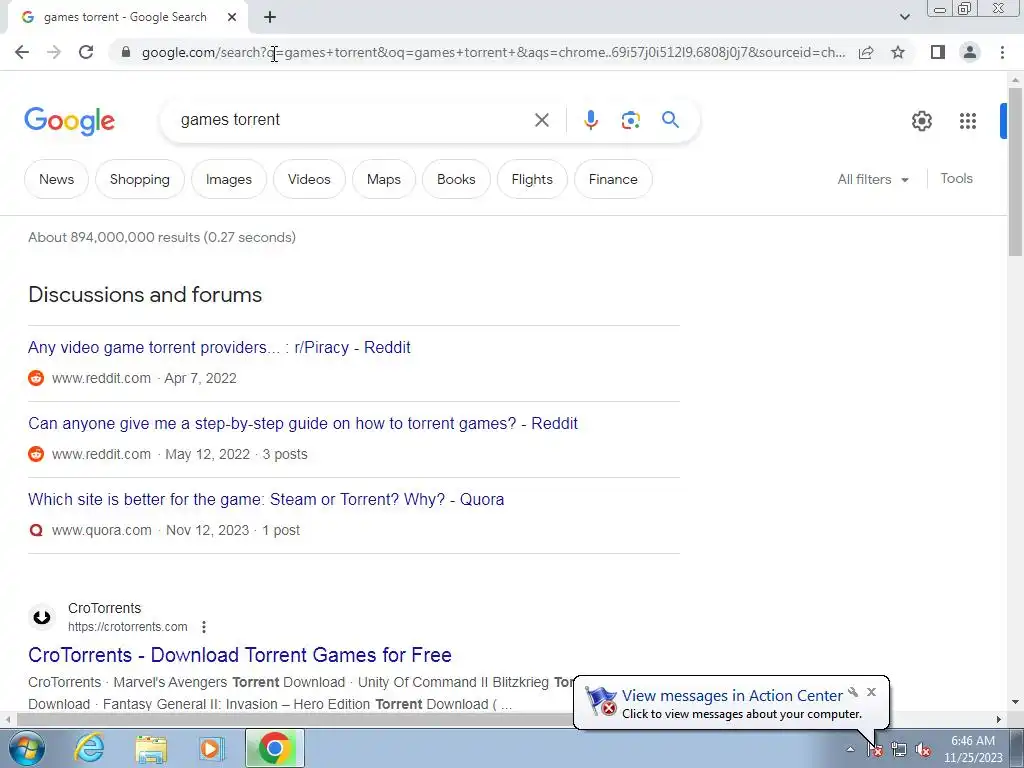This screenshot has width=1024, height=768.
Task: Open the taskbar clock 6:46 AM
Action: click(x=973, y=749)
